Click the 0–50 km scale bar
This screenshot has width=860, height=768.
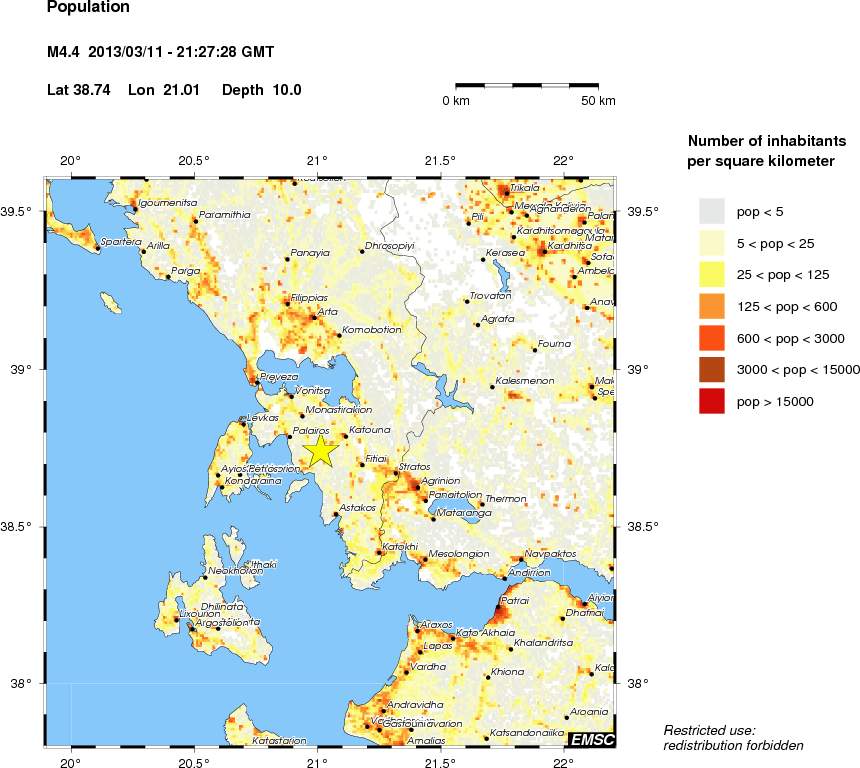[x=527, y=86]
